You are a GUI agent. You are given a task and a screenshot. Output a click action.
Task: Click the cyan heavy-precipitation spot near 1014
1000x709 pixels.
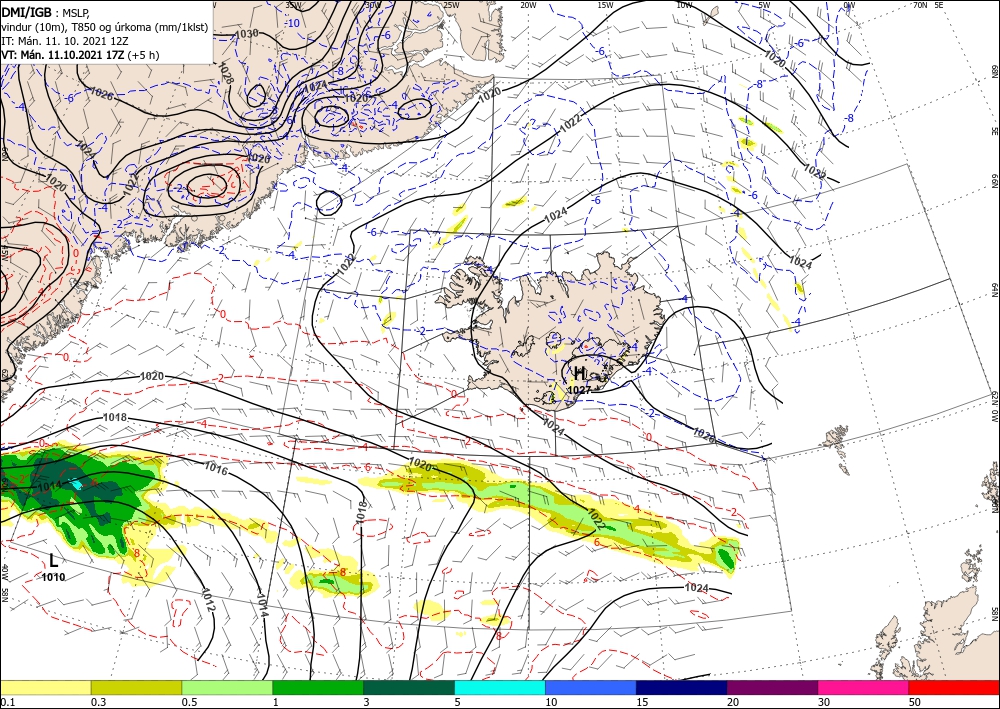[76, 485]
